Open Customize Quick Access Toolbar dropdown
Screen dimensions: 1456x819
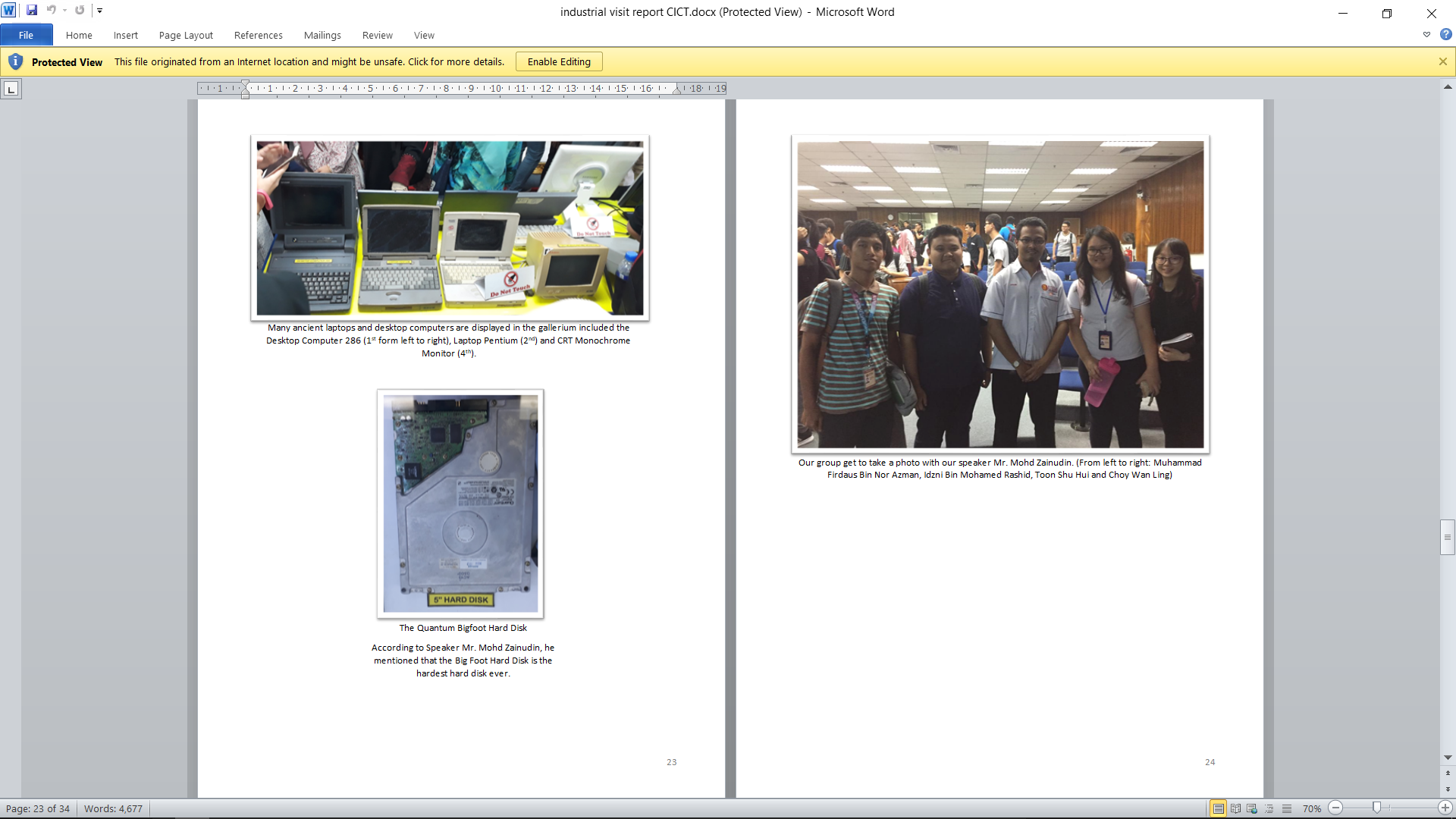pyautogui.click(x=99, y=11)
